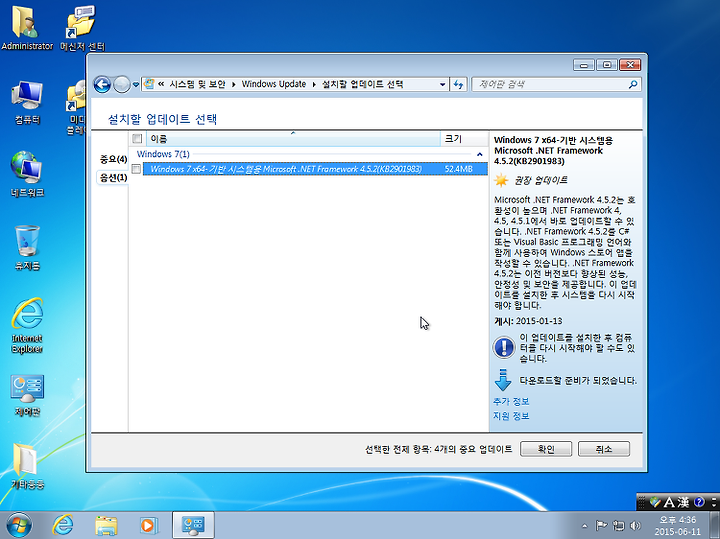The width and height of the screenshot is (720, 539).
Task: Open the Internet Explorer desktop icon
Action: 27,326
